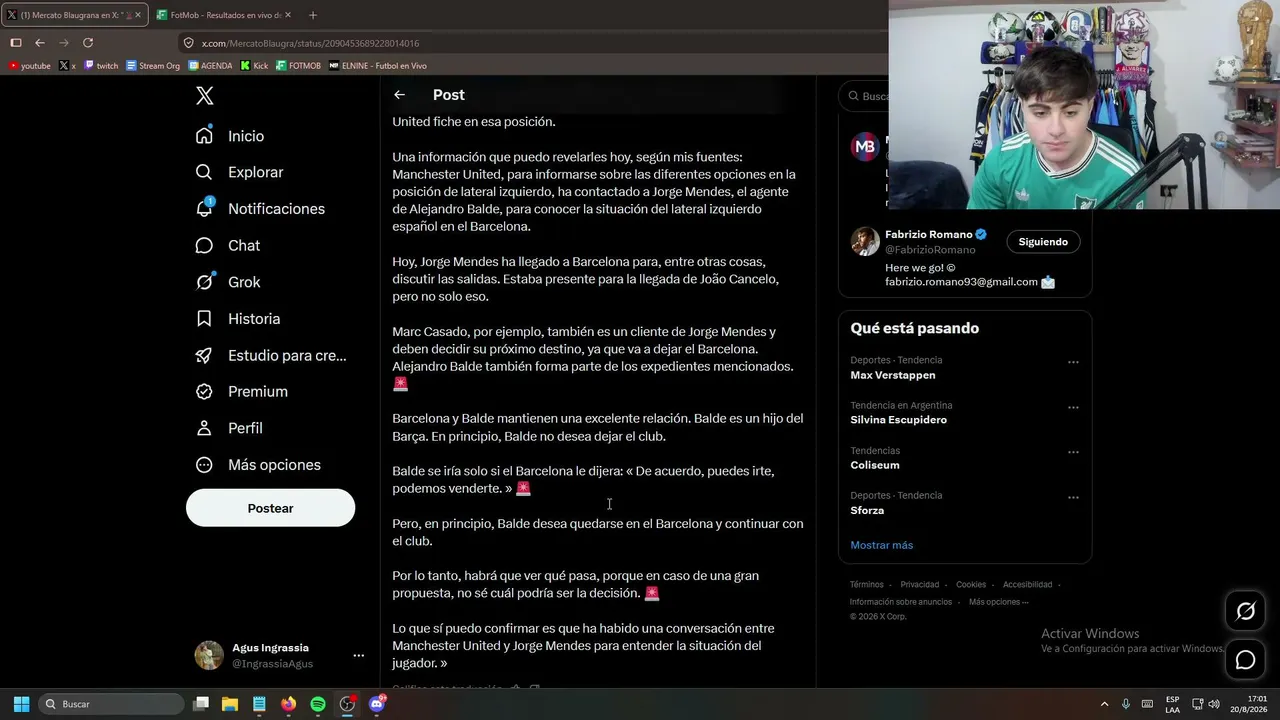Open the Kick bookmark
The width and height of the screenshot is (1280, 720).
[x=254, y=66]
